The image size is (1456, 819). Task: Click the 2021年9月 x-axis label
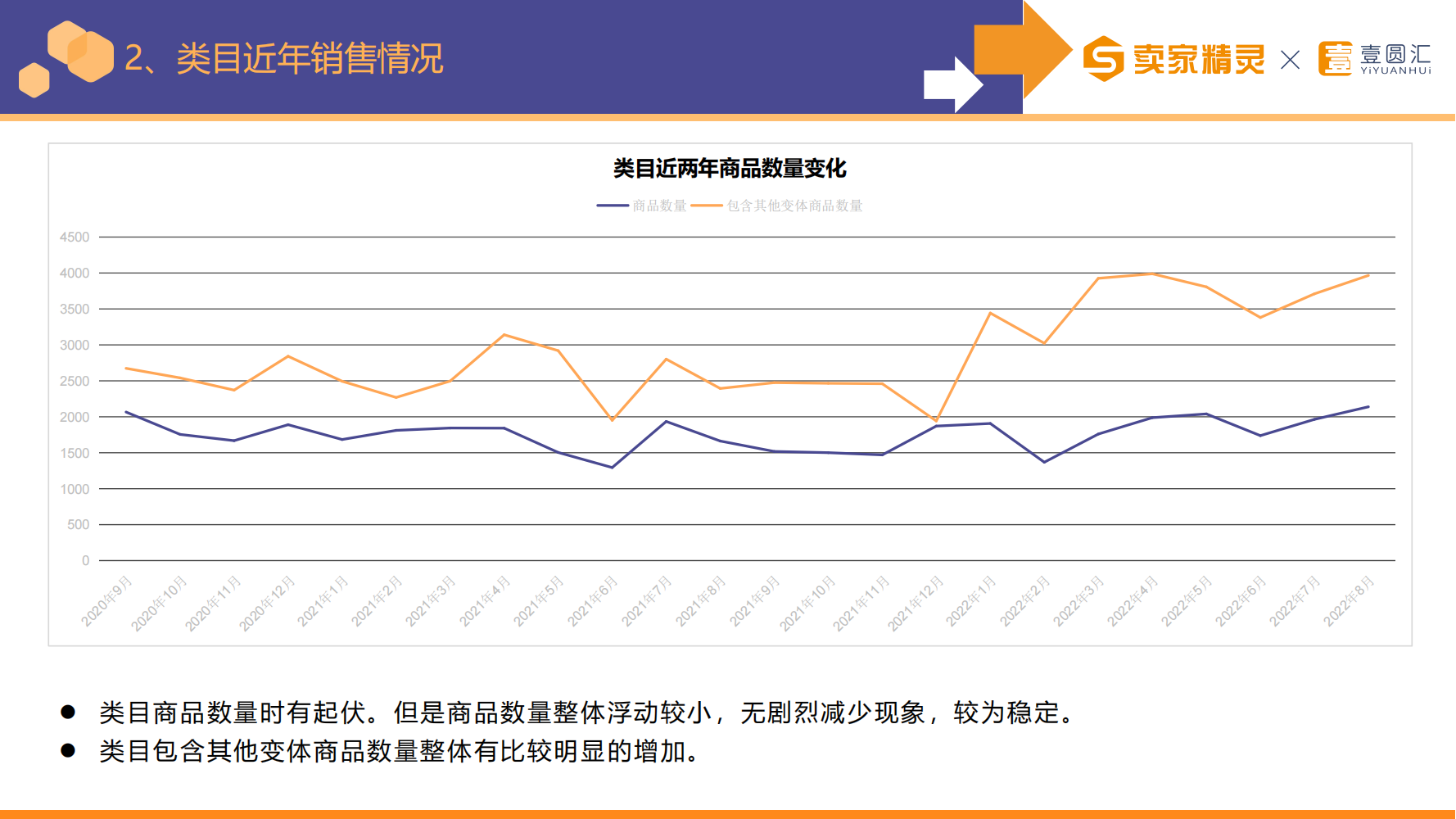tap(755, 601)
